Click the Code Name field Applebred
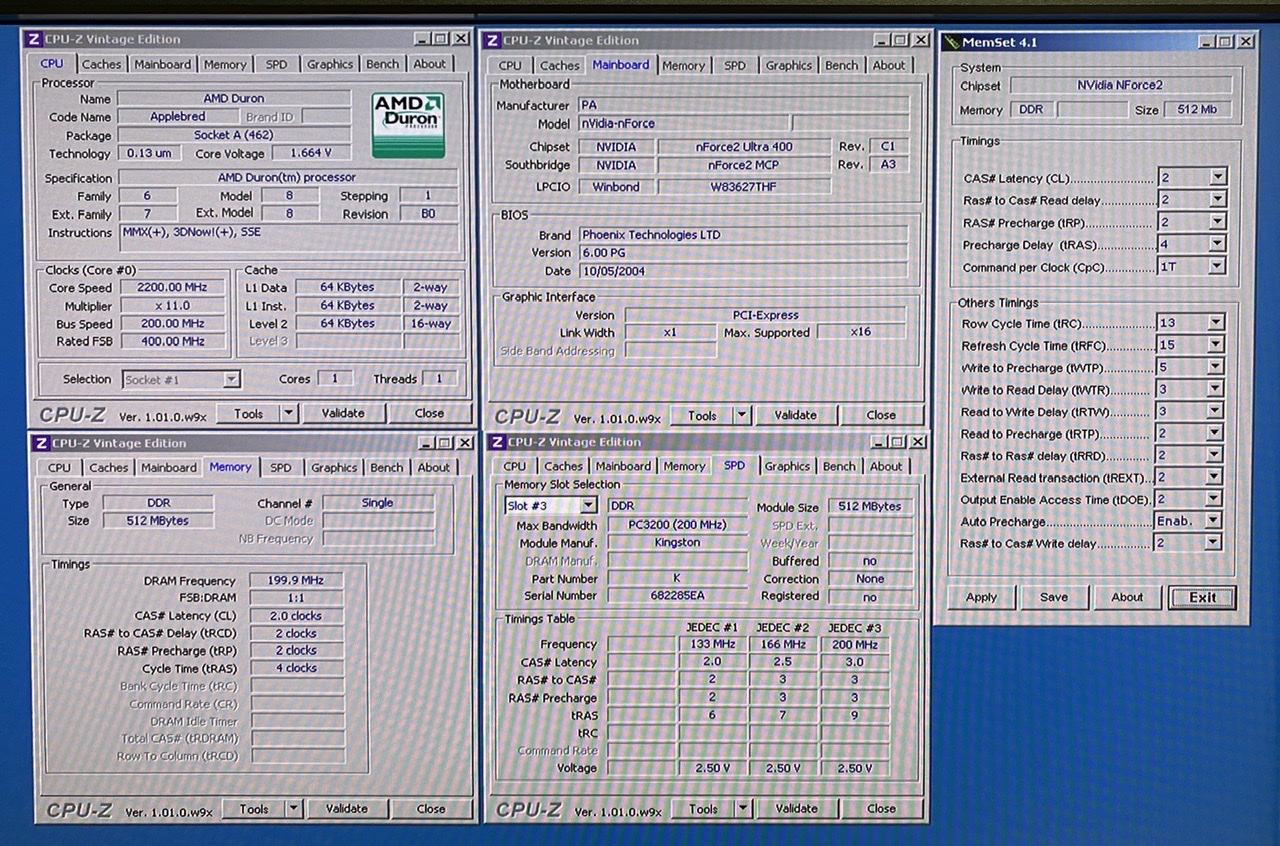Screen dimensions: 1280x846 tap(178, 117)
